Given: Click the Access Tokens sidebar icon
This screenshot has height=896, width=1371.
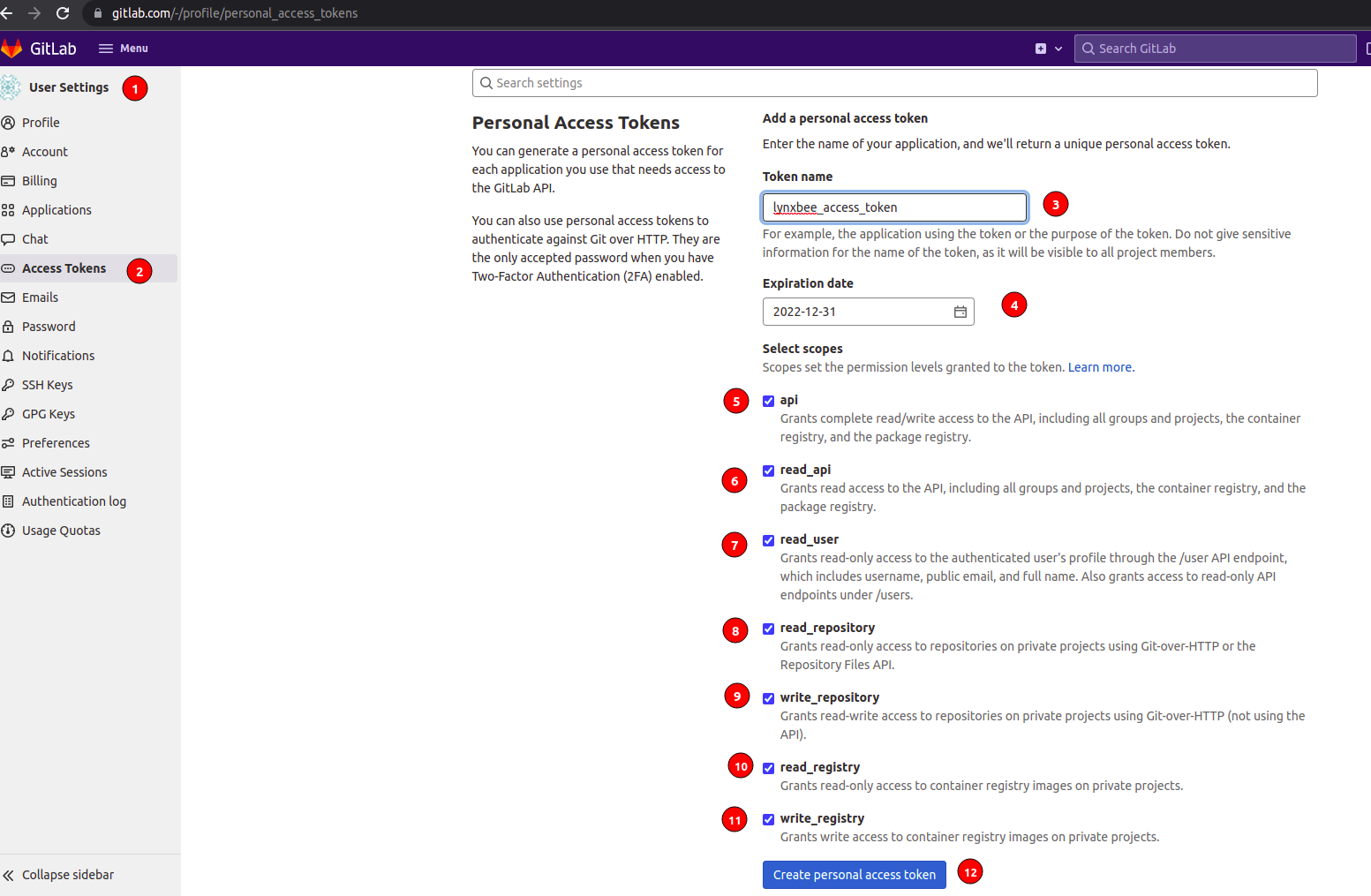Looking at the screenshot, I should point(8,268).
